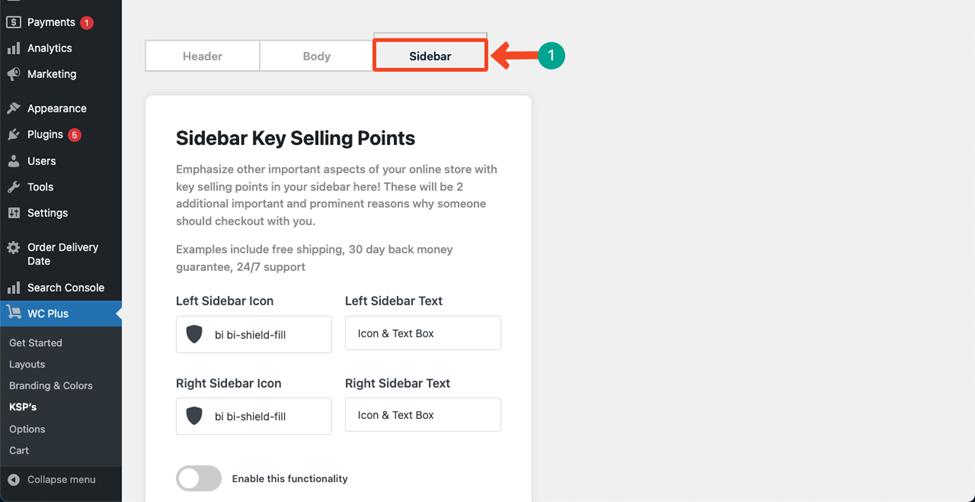Click the Left Sidebar Text input field
975x502 pixels.
[x=423, y=333]
